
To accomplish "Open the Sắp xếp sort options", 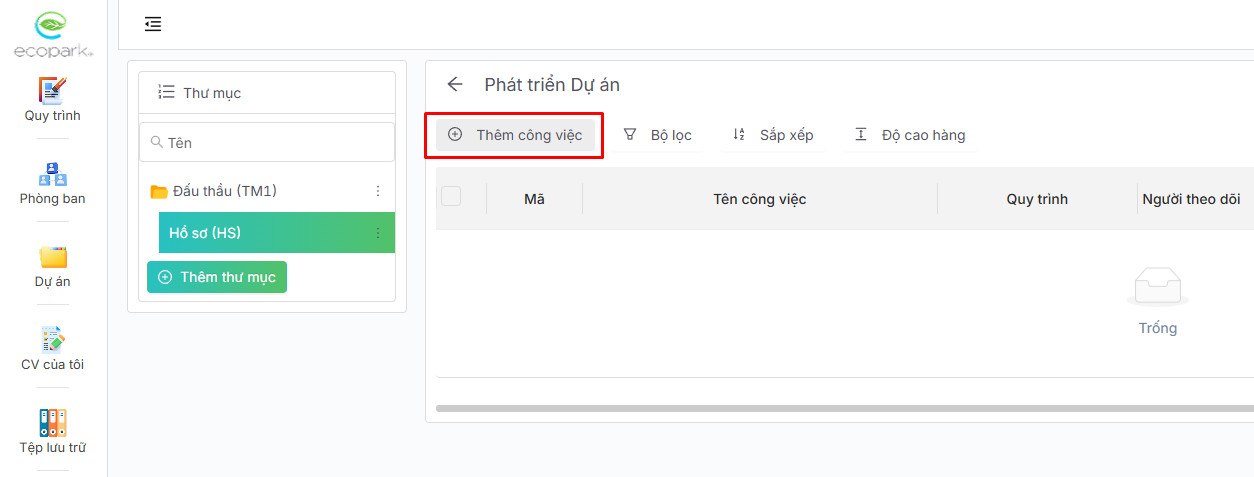I will [773, 135].
